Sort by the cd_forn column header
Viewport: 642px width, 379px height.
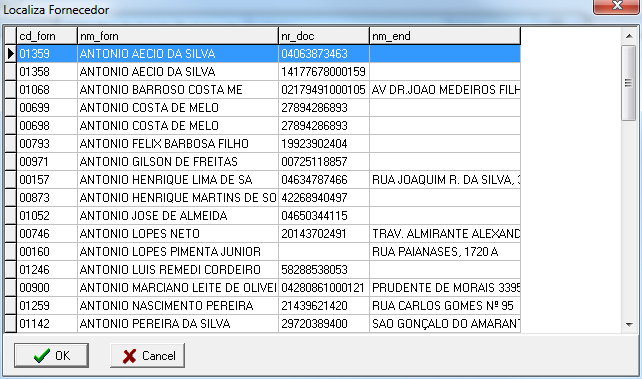[47, 36]
